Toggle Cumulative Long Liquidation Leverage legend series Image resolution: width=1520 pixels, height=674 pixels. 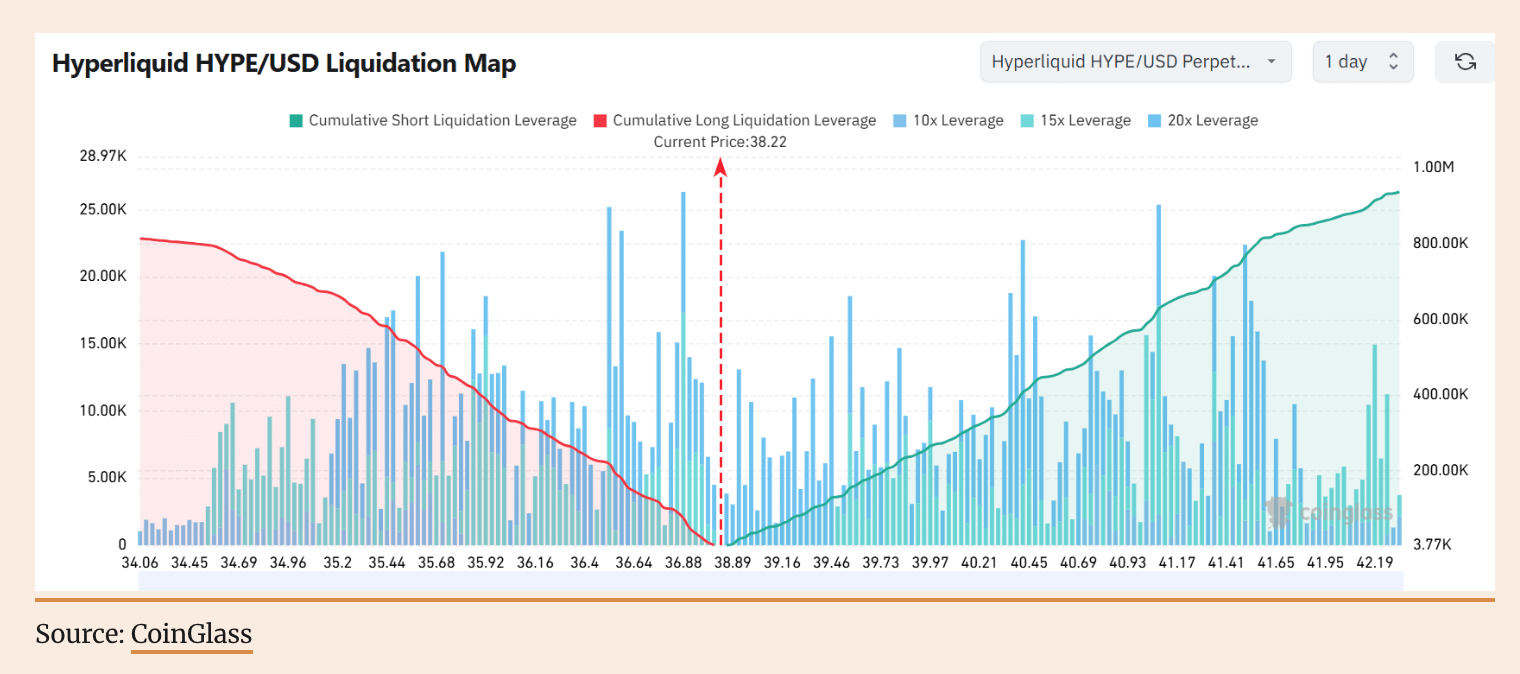point(735,121)
